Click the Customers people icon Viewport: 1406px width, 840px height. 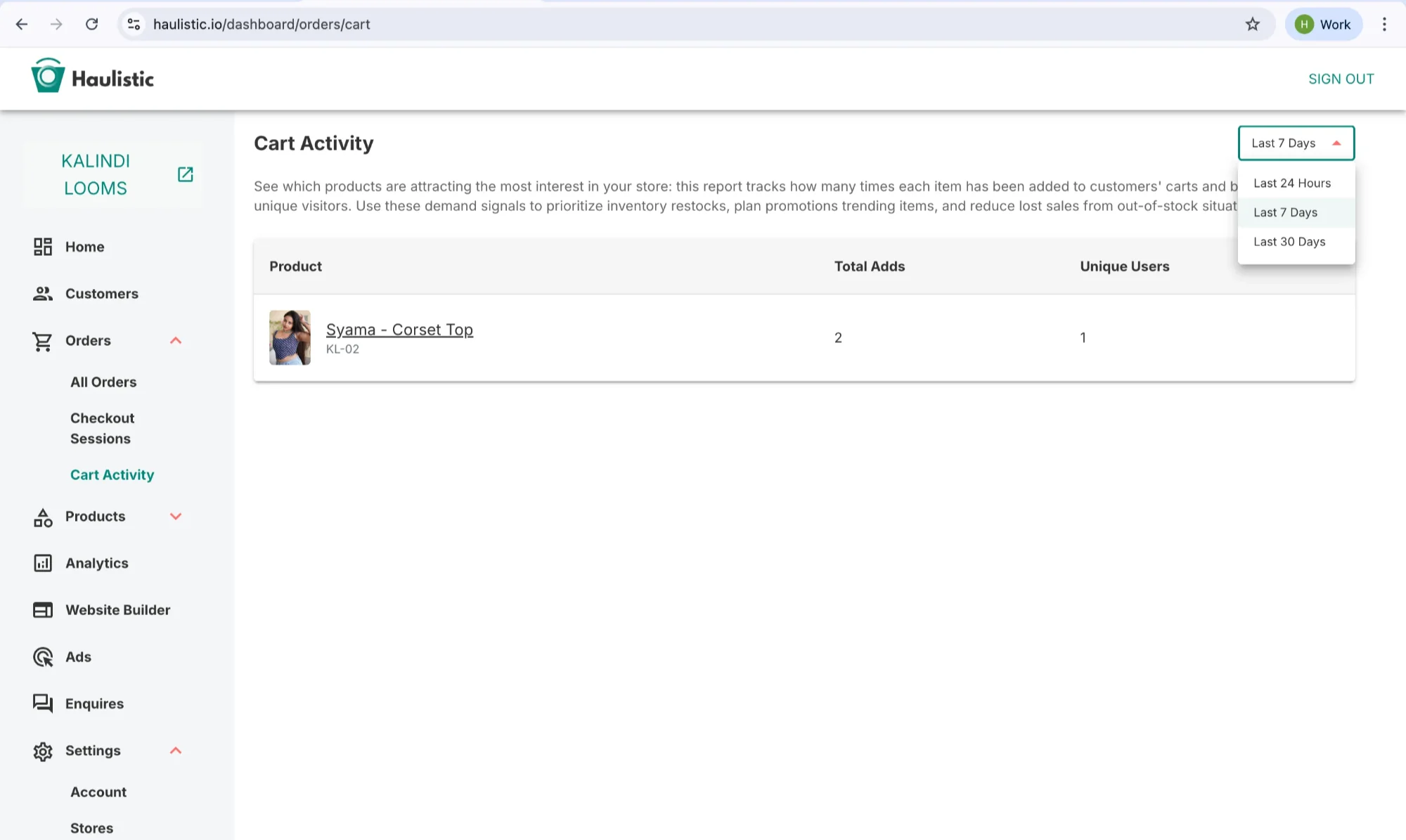(43, 294)
